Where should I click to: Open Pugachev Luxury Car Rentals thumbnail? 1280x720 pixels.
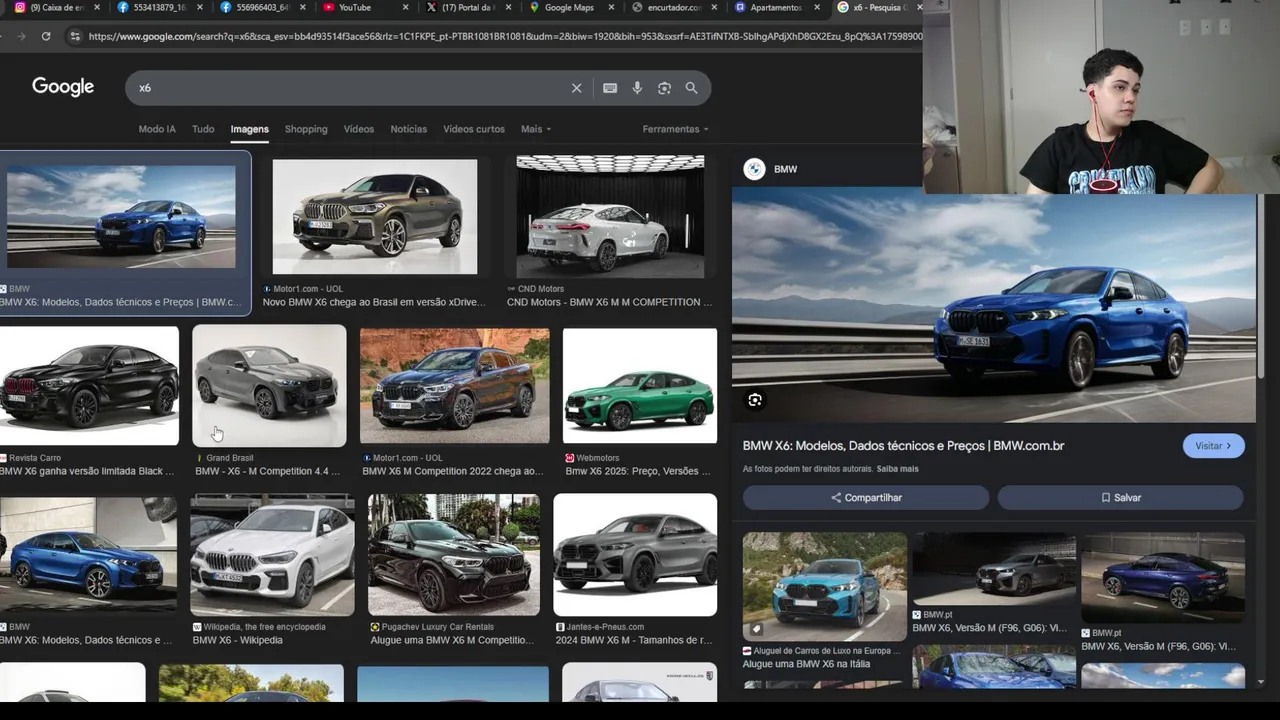[453, 555]
